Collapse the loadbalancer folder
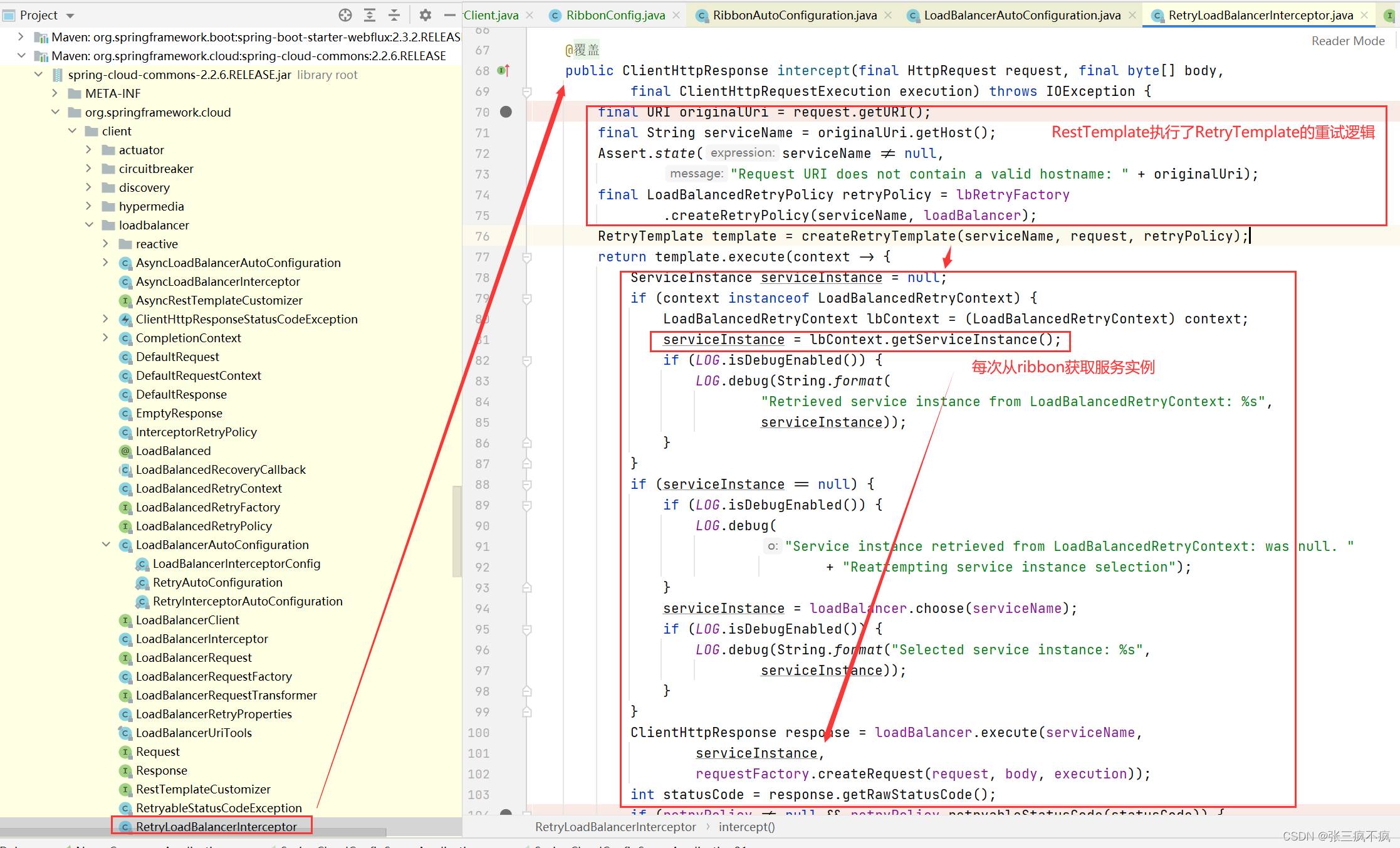 (89, 225)
